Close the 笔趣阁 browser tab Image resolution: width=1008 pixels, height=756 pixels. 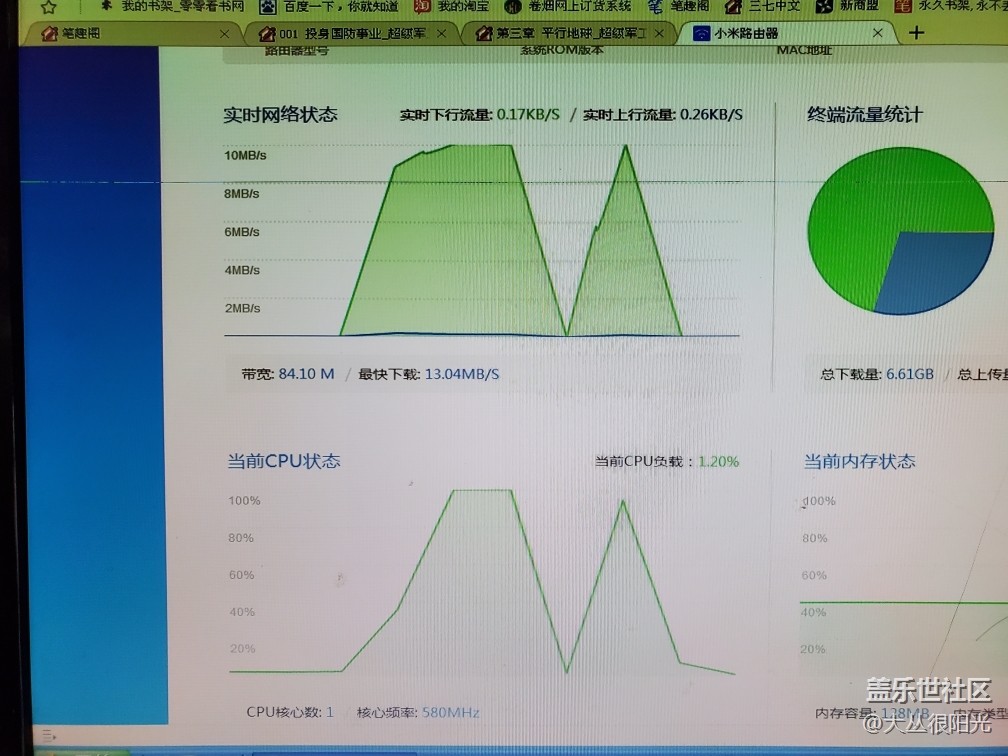[224, 33]
